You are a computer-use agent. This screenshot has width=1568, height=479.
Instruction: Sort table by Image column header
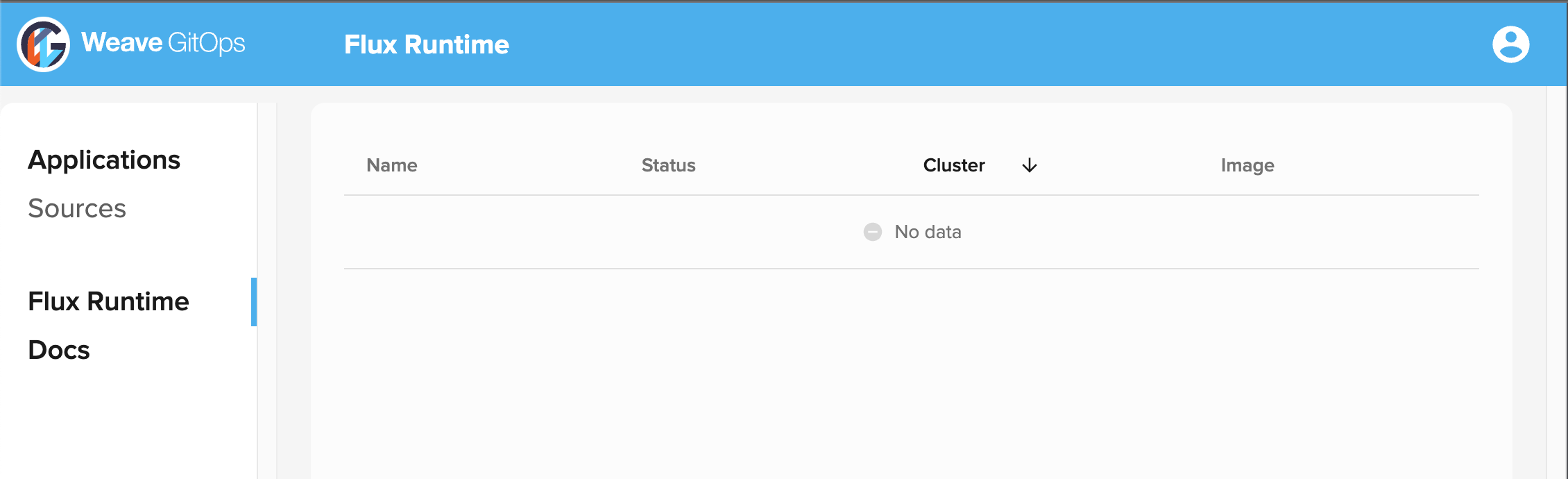click(1247, 165)
